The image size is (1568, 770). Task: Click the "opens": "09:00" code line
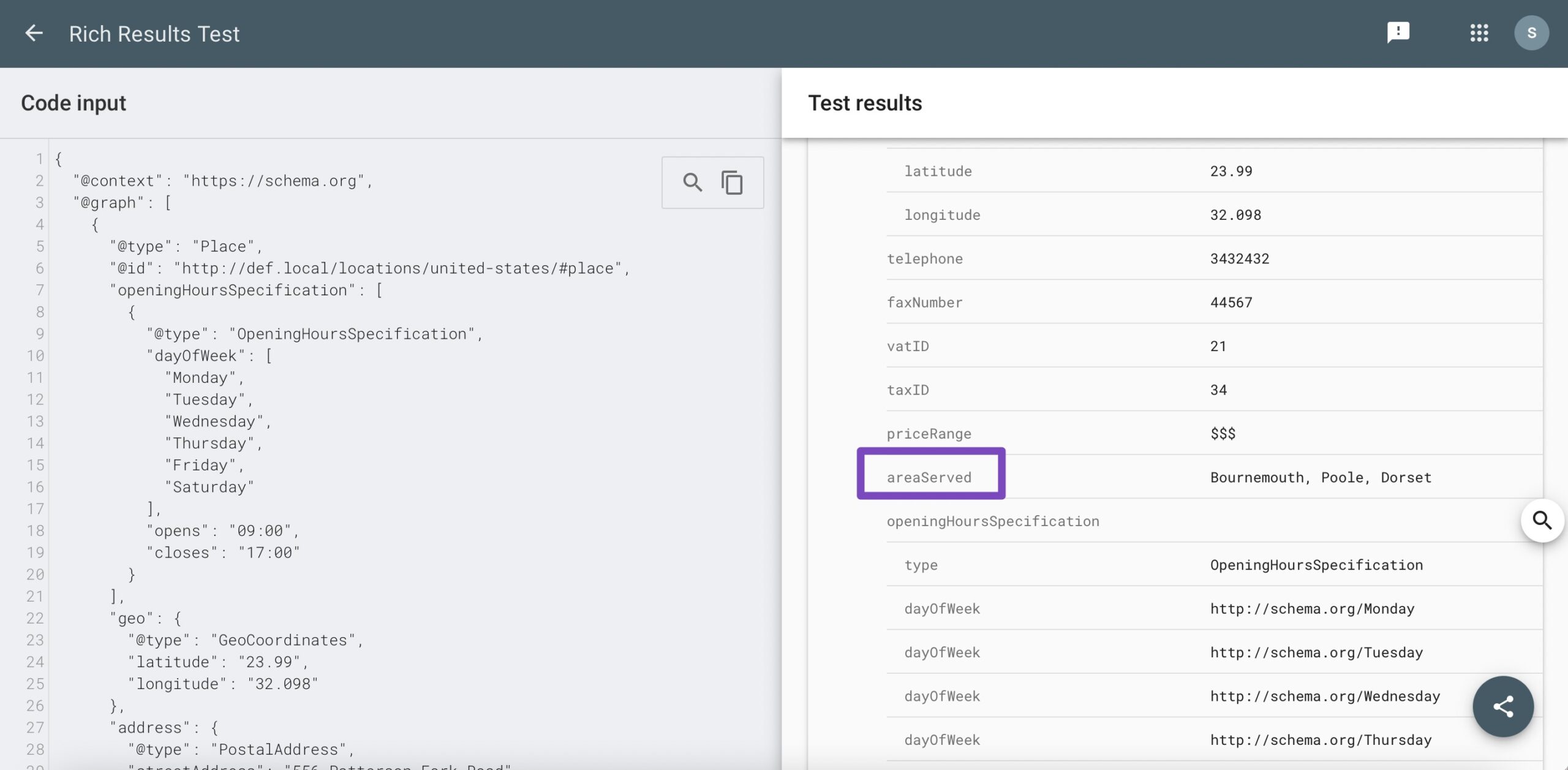(223, 531)
